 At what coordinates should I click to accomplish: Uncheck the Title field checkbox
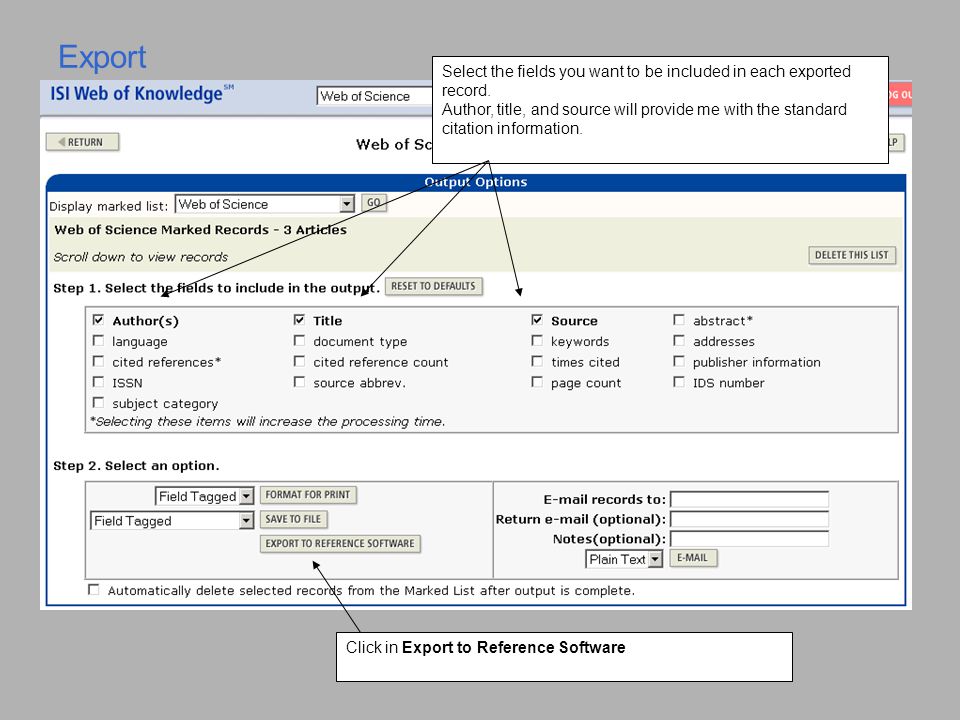pos(299,320)
